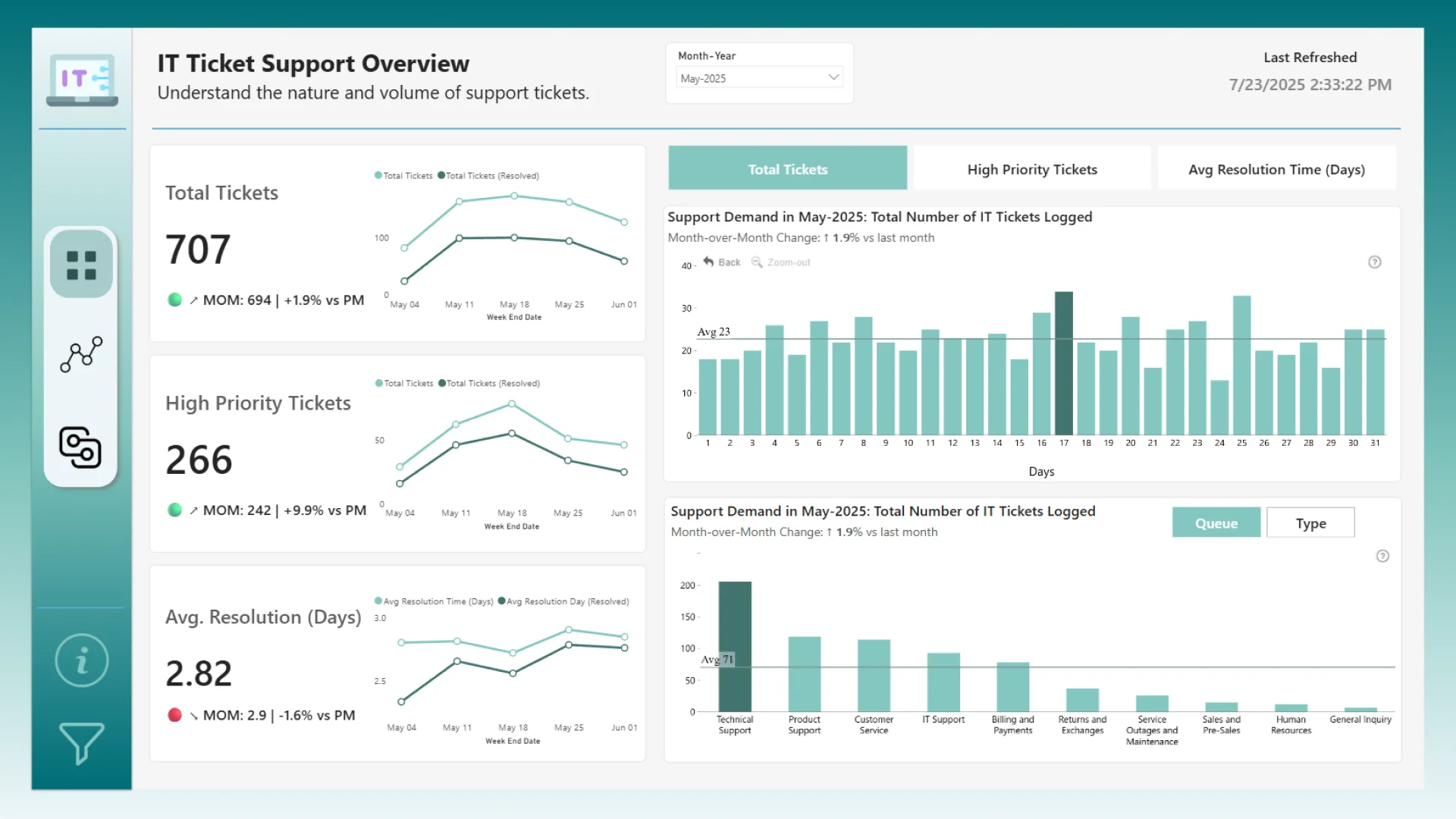Open the dashboard overview grid icon
1456x819 pixels.
click(81, 265)
